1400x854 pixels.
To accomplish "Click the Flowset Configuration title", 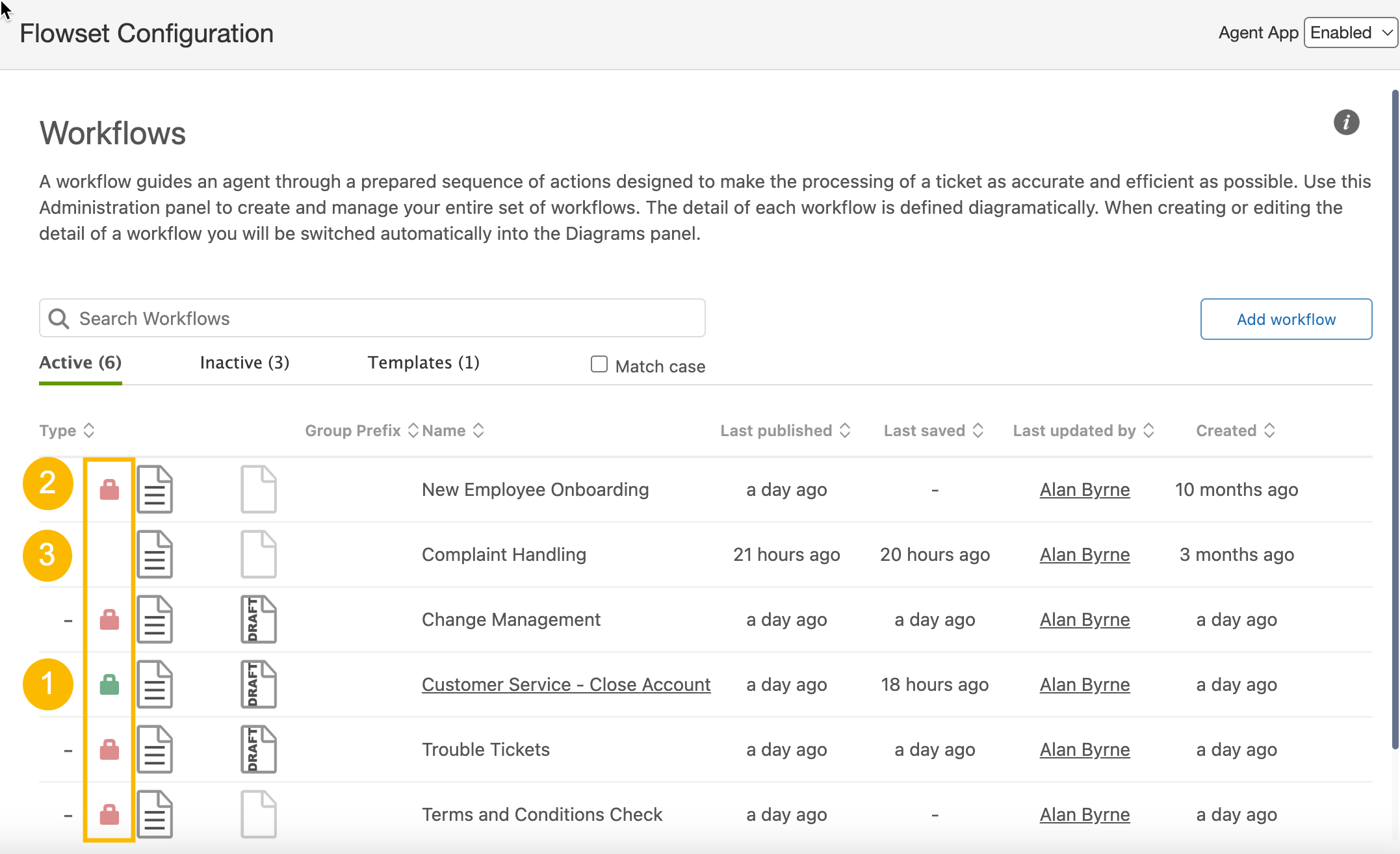I will tap(146, 33).
